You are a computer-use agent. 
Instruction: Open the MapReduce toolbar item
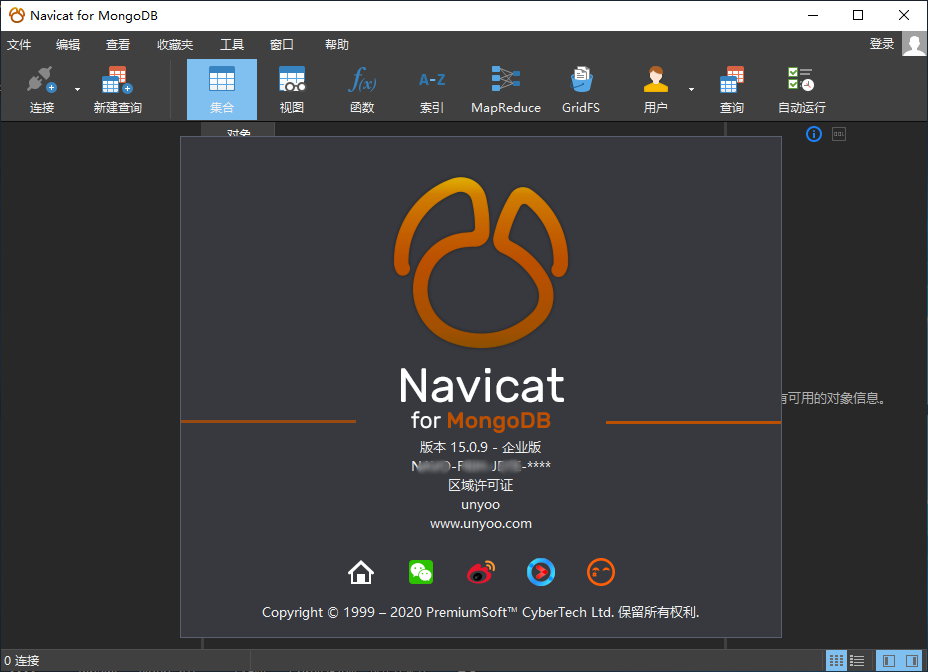[506, 89]
